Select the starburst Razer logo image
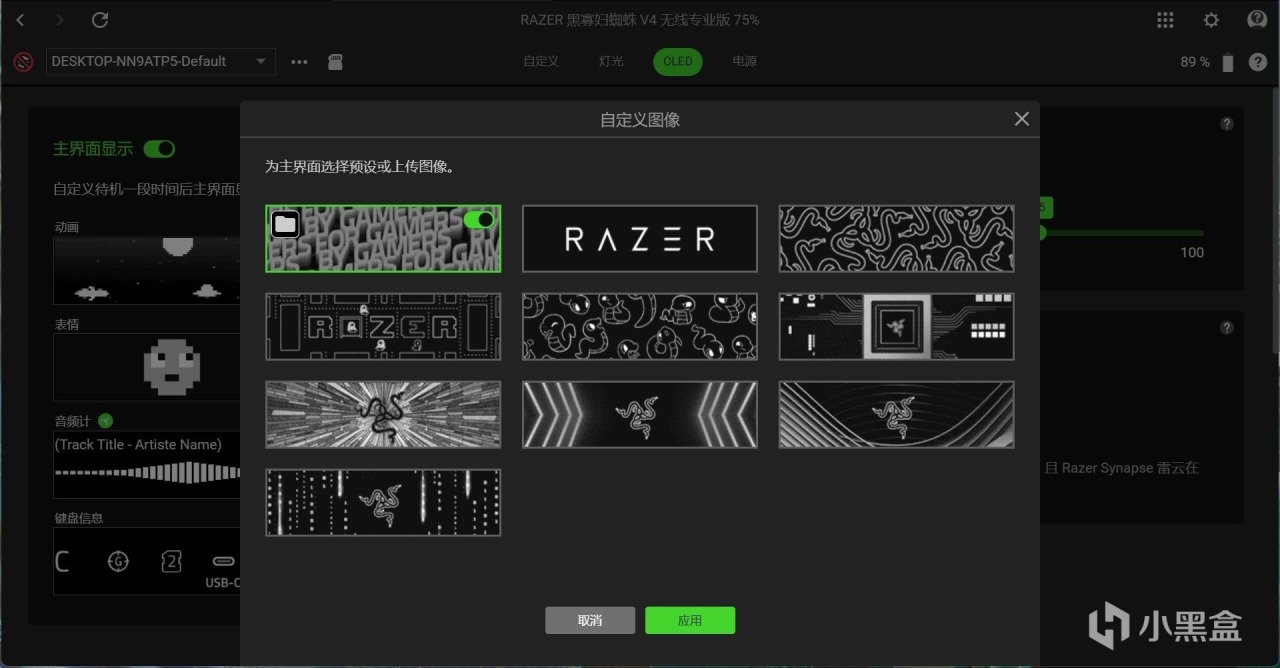This screenshot has width=1280, height=668. tap(383, 414)
